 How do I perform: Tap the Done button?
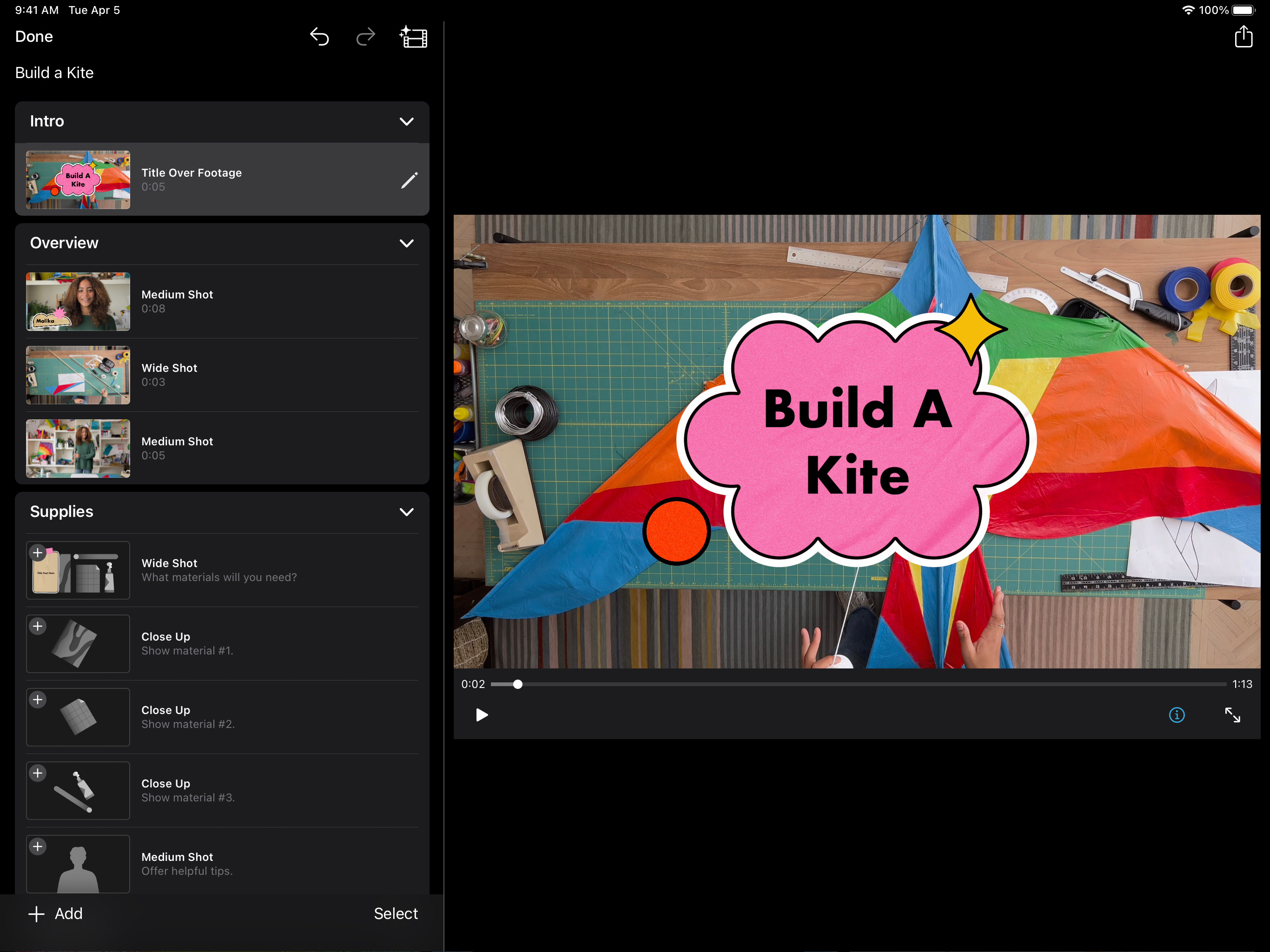click(34, 37)
